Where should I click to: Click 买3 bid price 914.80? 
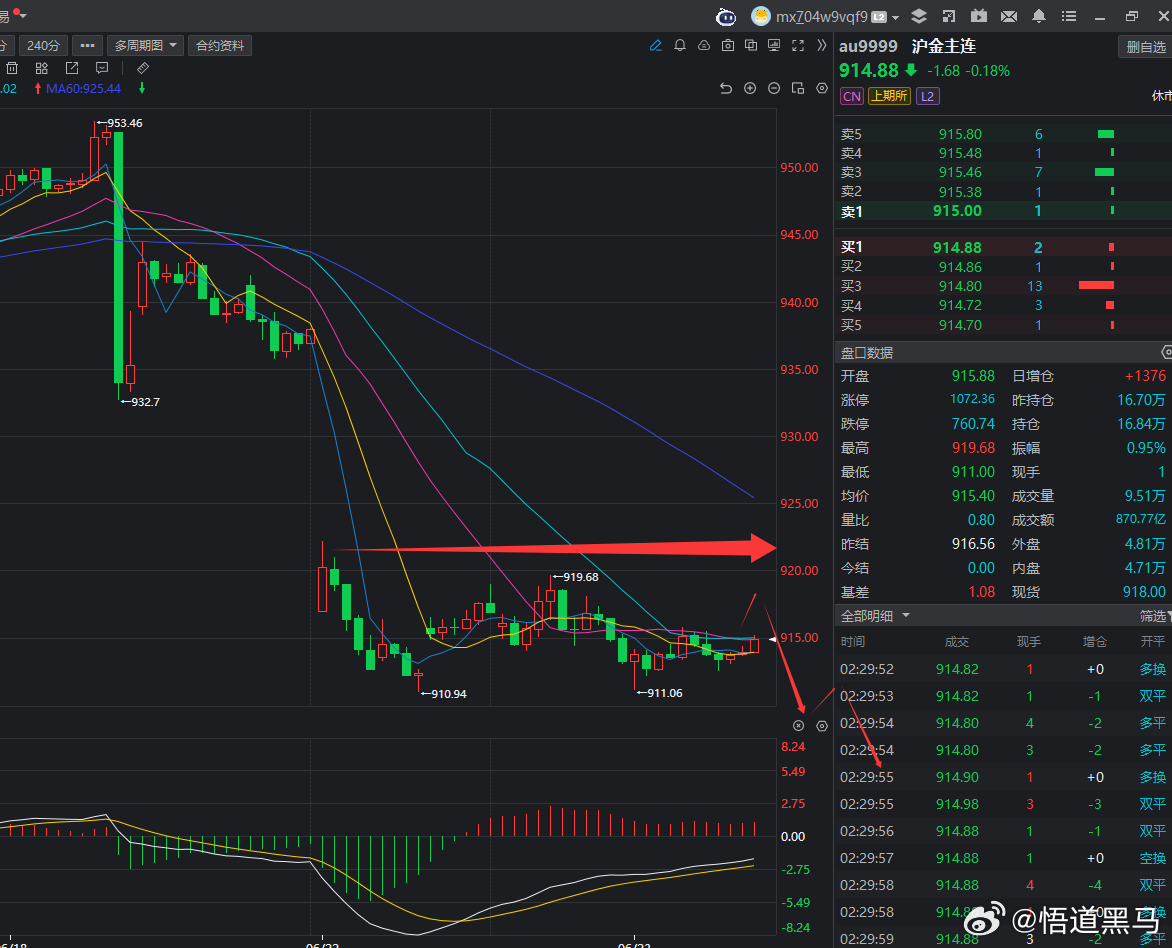tap(960, 286)
